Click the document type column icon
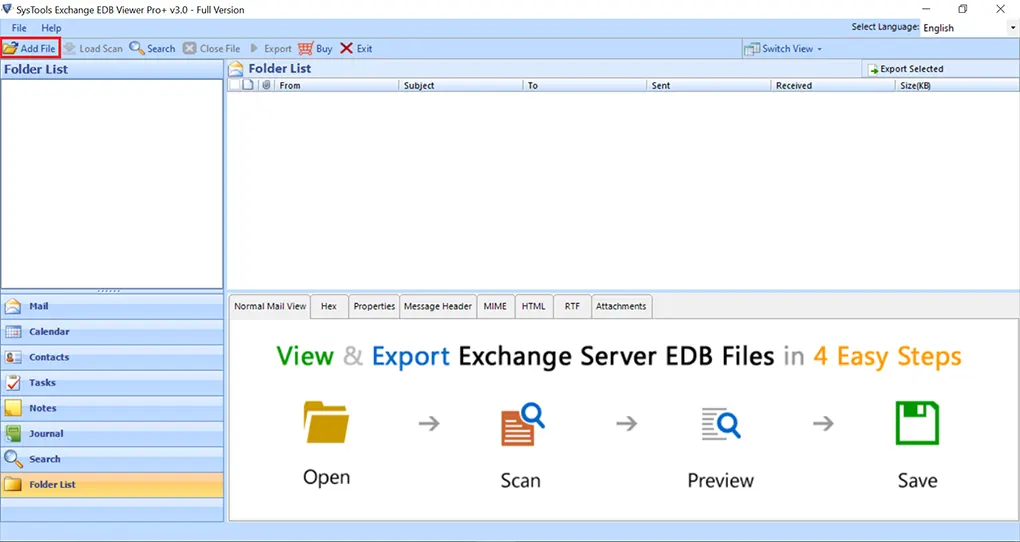 coord(247,85)
